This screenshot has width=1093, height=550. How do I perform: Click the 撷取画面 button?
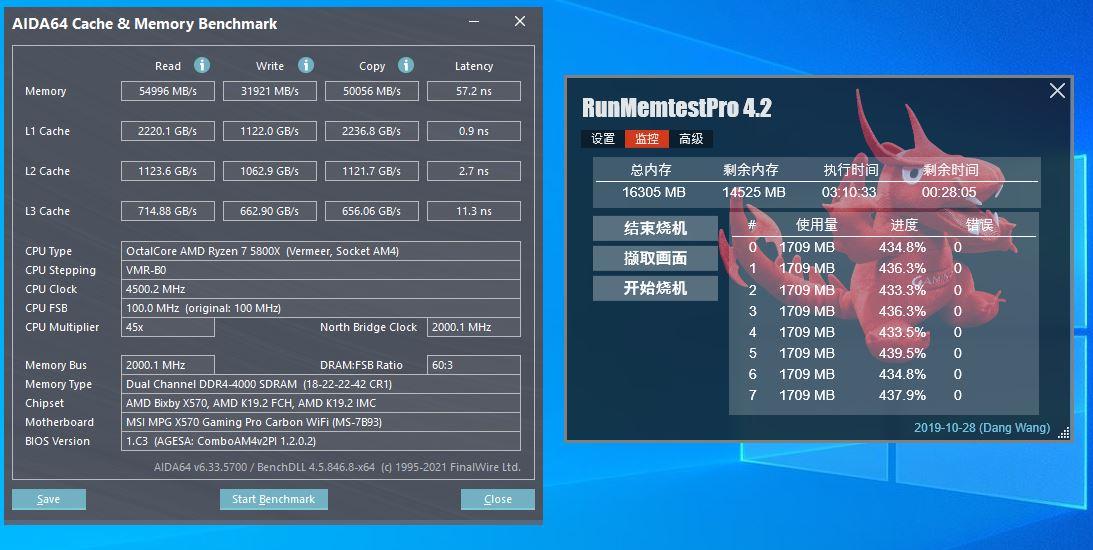655,258
